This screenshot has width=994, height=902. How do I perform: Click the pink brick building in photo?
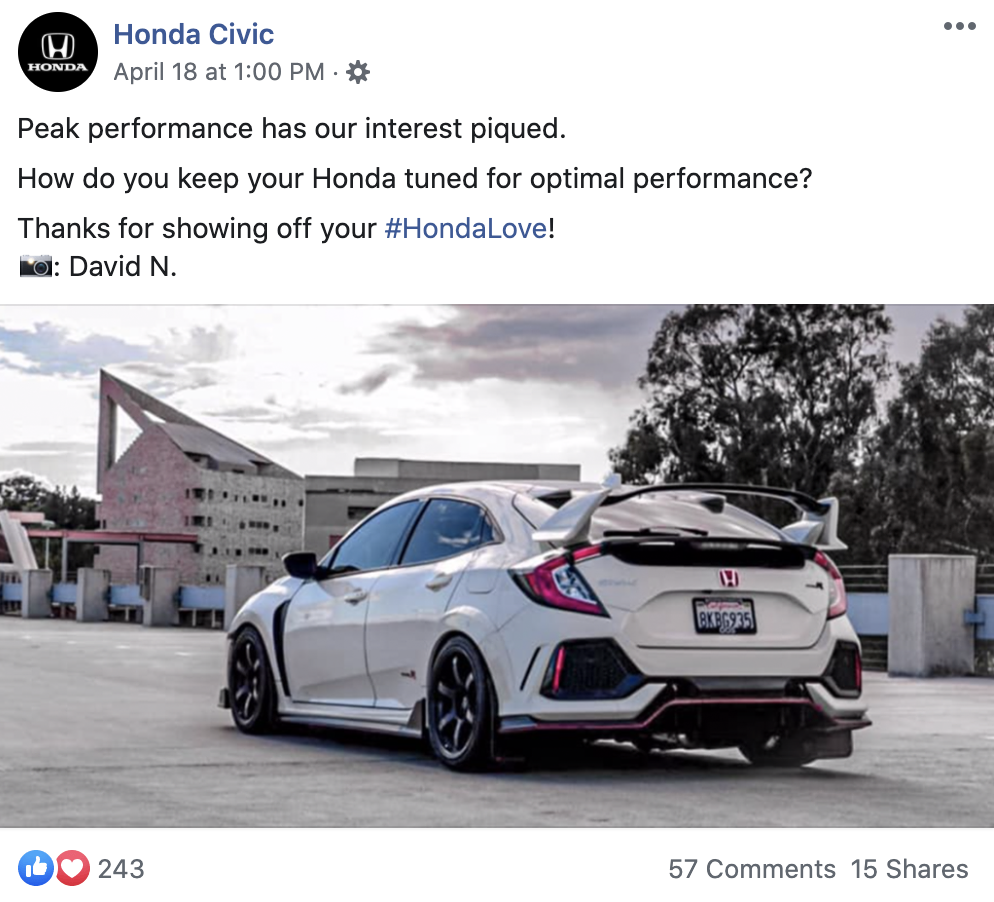[x=198, y=480]
